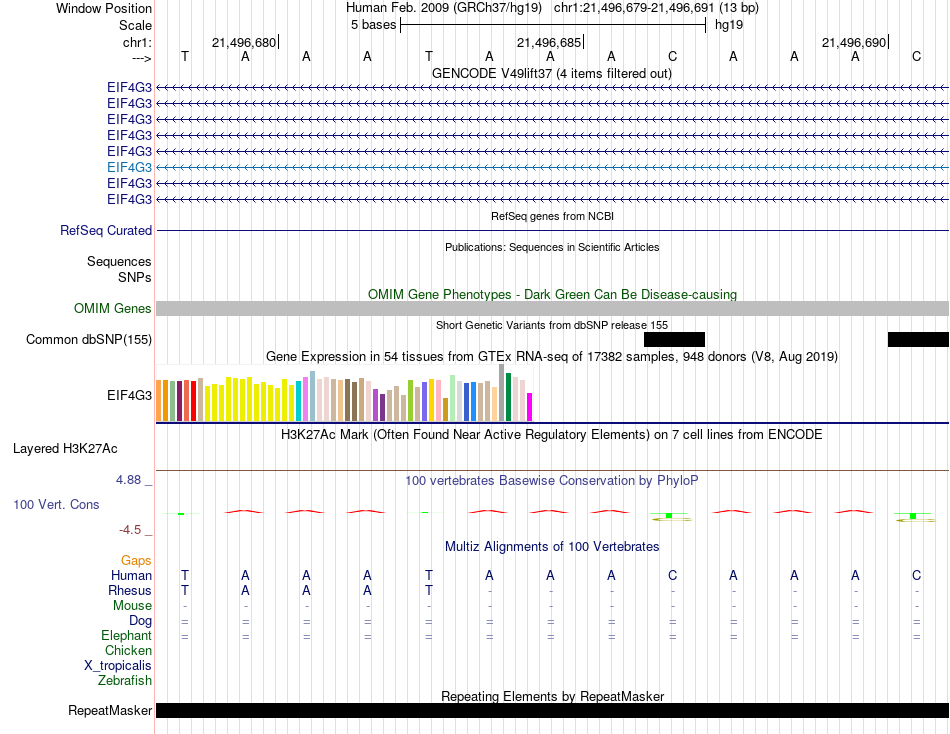The width and height of the screenshot is (950, 734).
Task: Click the magenta bar in GTEx expression chart
Action: [x=529, y=407]
